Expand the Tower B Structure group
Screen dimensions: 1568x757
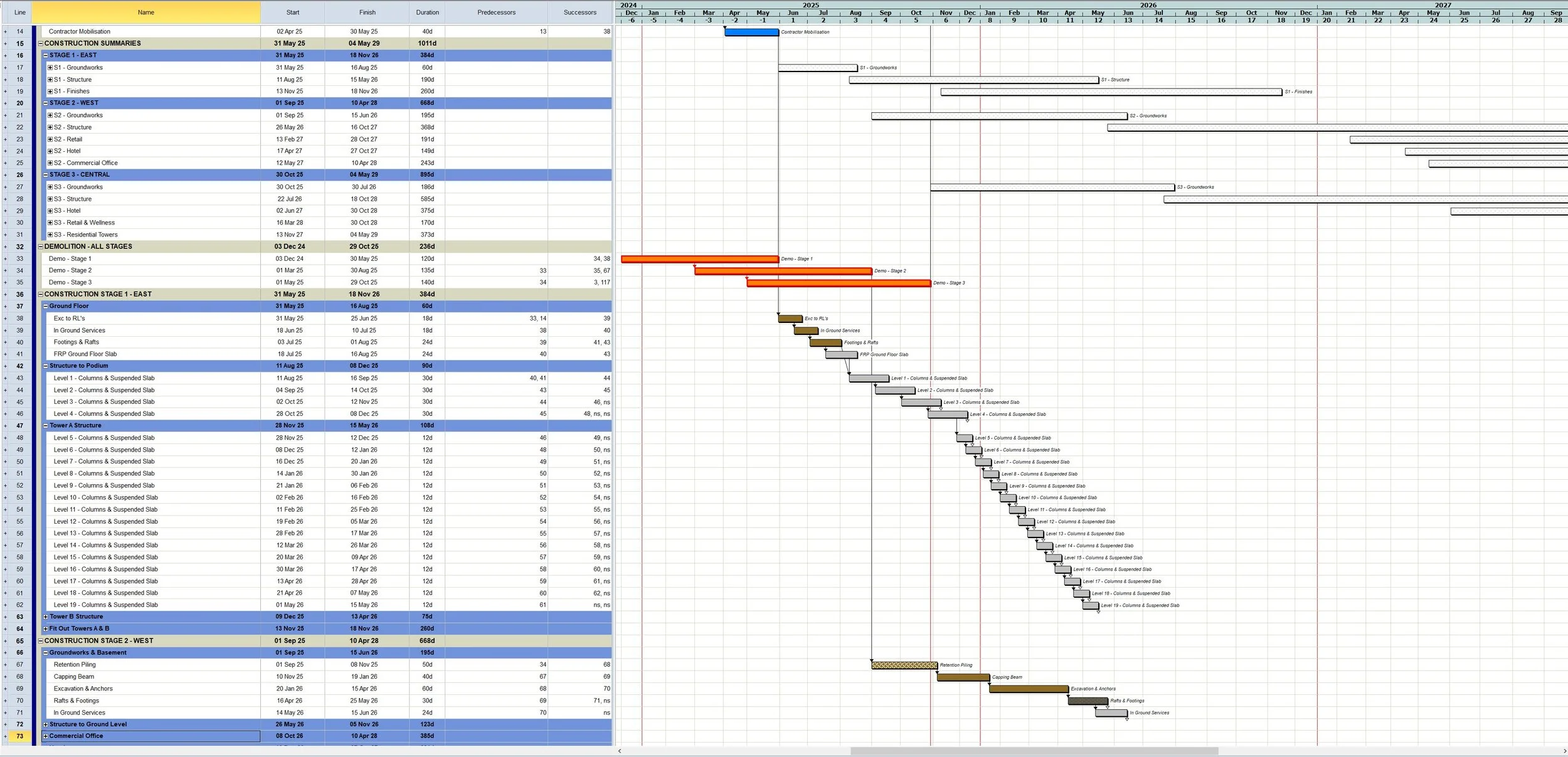45,617
